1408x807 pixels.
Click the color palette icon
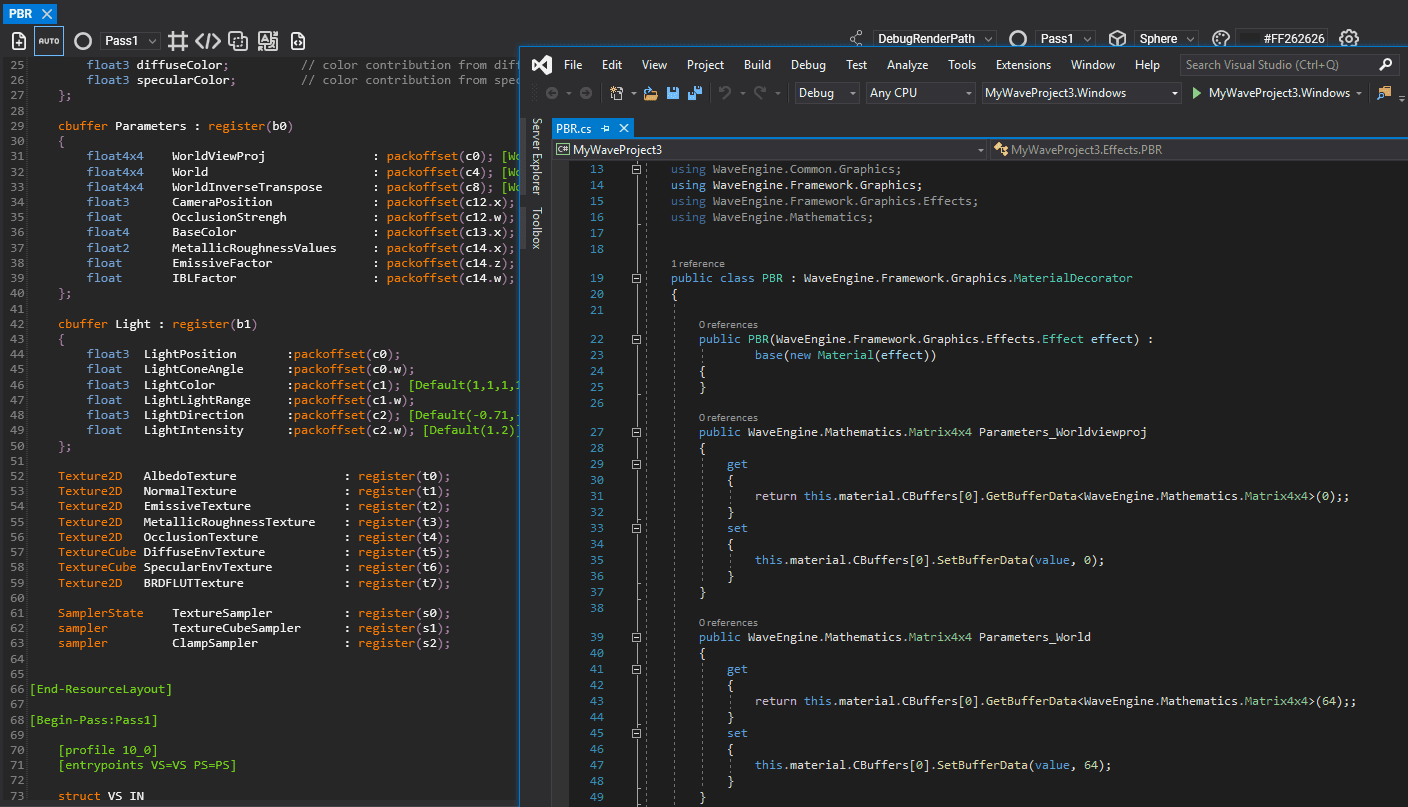(1220, 39)
